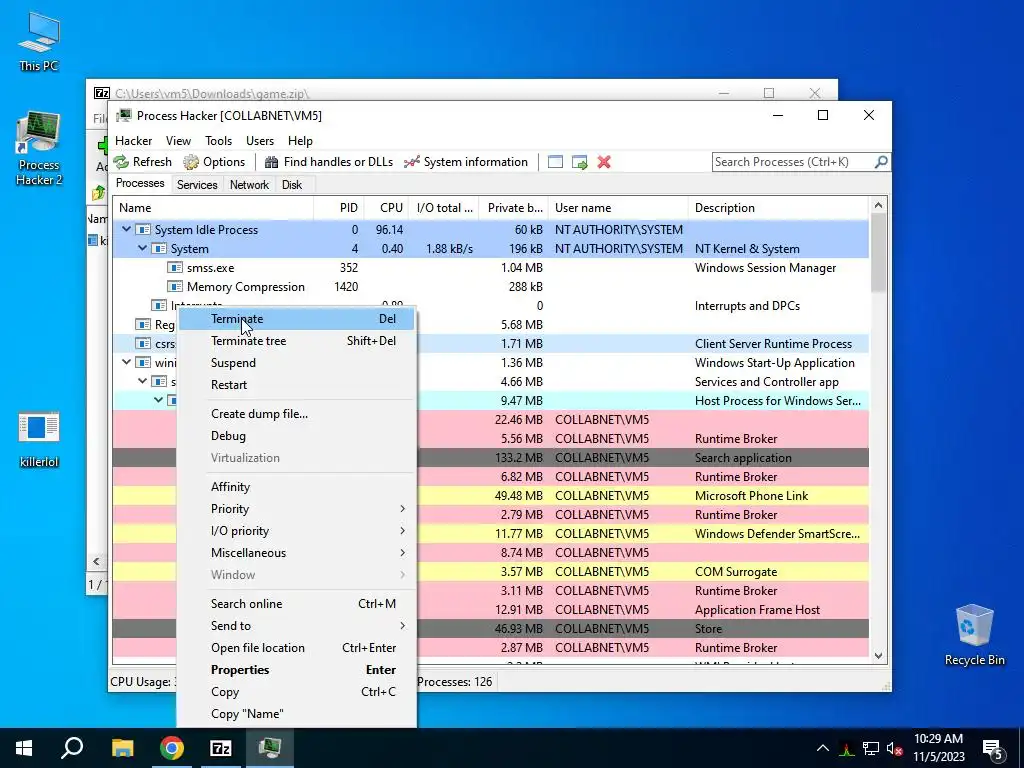
Task: Click the find window toolbar icon
Action: pos(555,162)
